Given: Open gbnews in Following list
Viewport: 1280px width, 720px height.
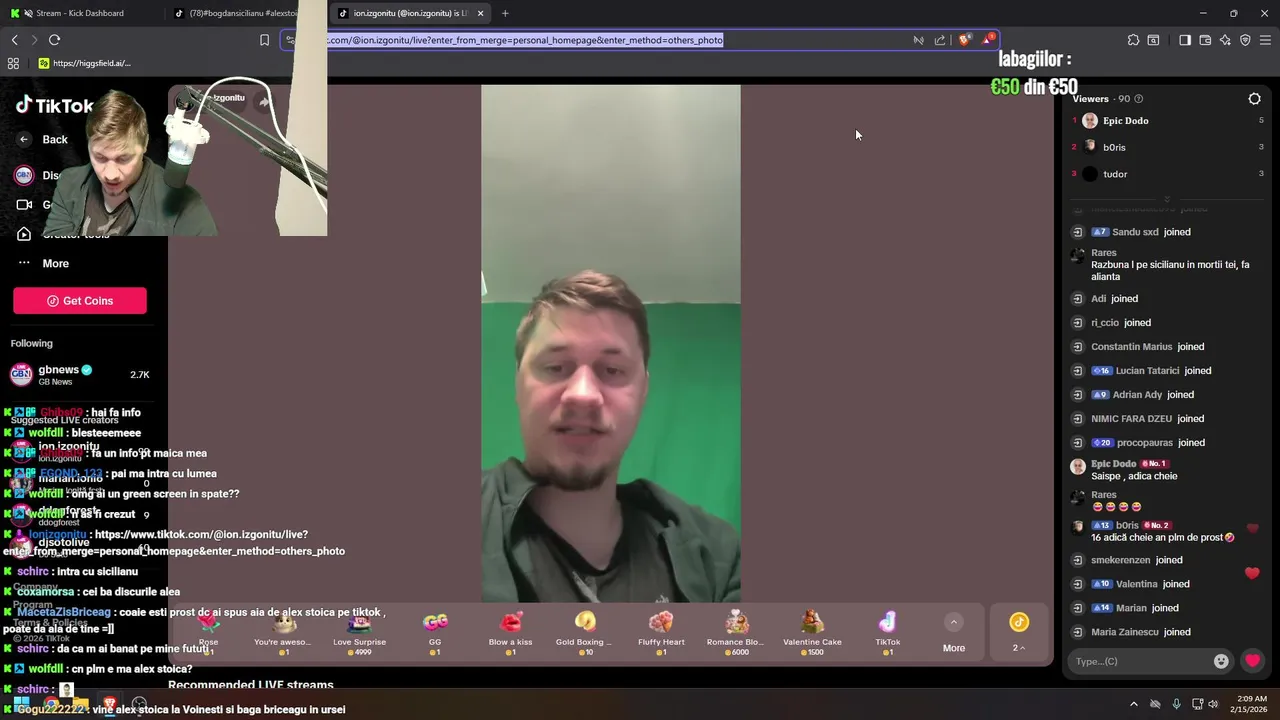Looking at the screenshot, I should click(x=80, y=374).
